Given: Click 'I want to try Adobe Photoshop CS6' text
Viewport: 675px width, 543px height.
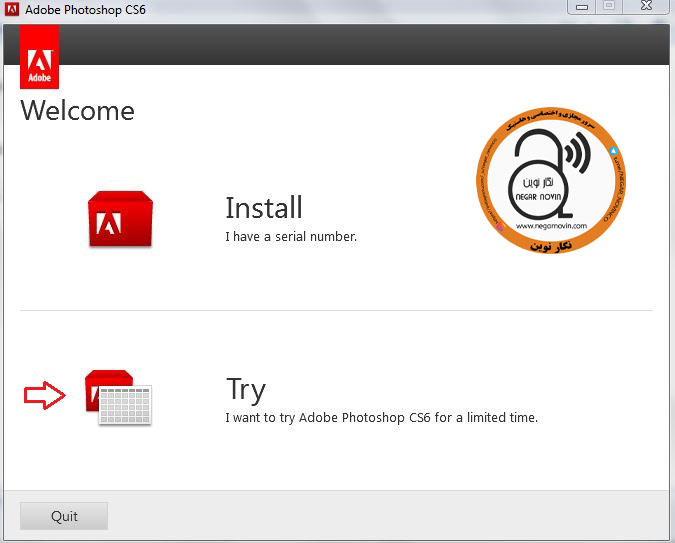Looking at the screenshot, I should coord(328,418).
